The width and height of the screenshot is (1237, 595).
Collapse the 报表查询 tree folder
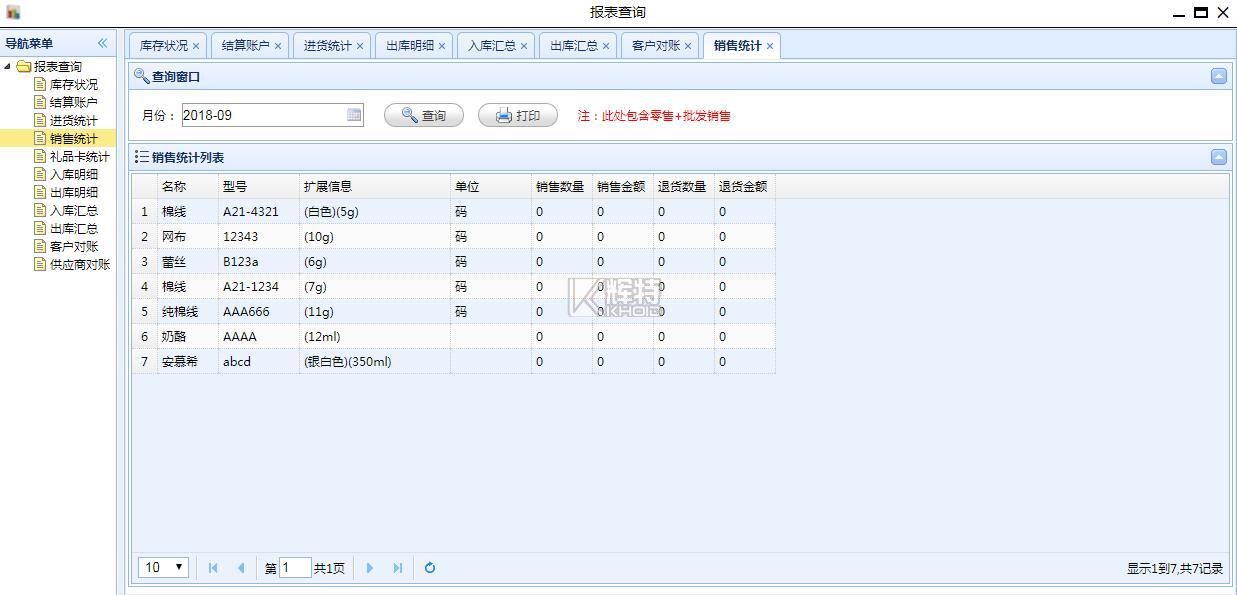[9, 67]
